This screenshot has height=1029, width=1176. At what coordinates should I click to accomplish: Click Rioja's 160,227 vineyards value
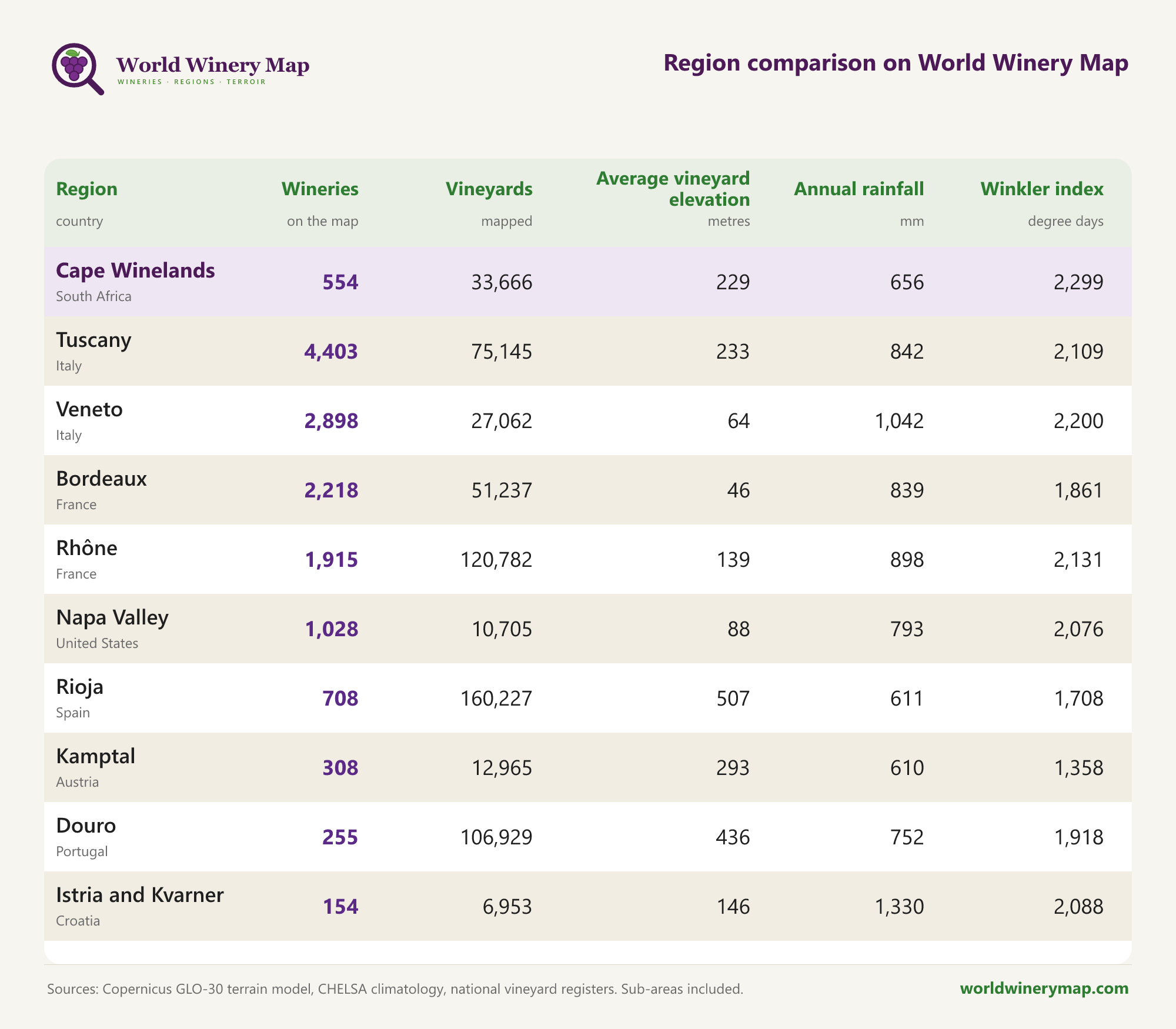point(496,699)
